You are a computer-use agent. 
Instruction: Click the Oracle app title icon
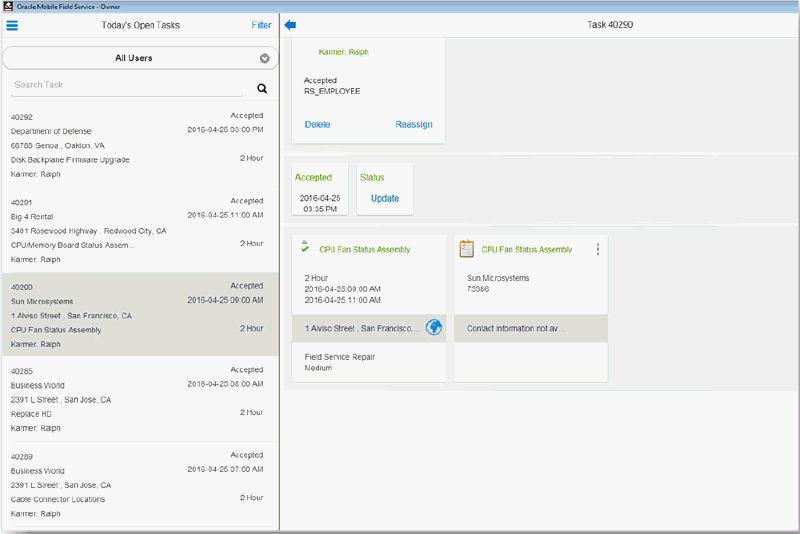[x=8, y=6]
